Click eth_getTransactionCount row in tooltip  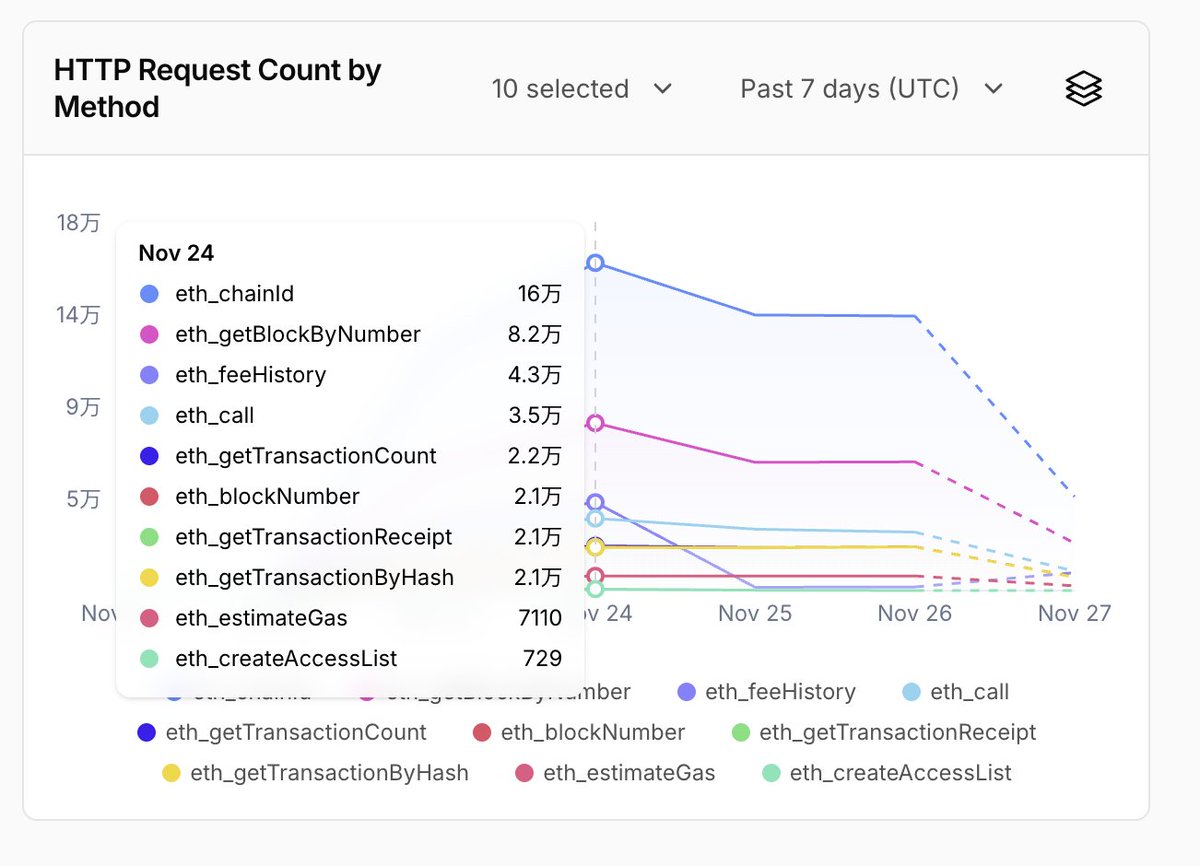click(350, 456)
